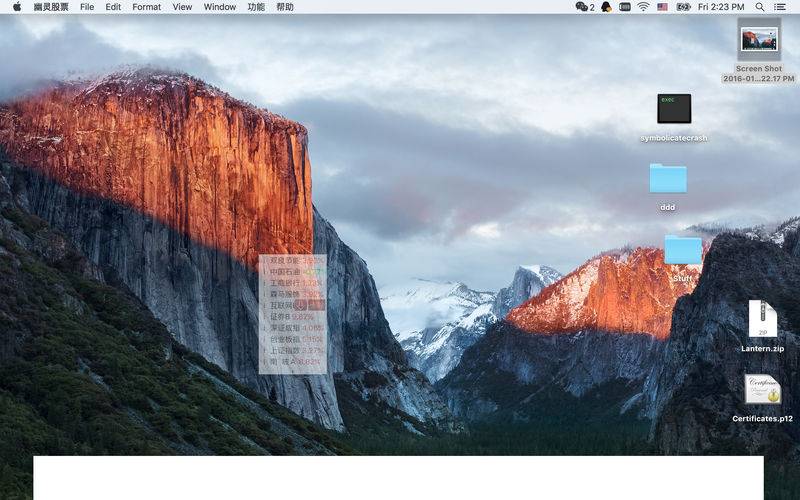Image resolution: width=800 pixels, height=500 pixels.
Task: Open the 功能 menu
Action: point(256,7)
